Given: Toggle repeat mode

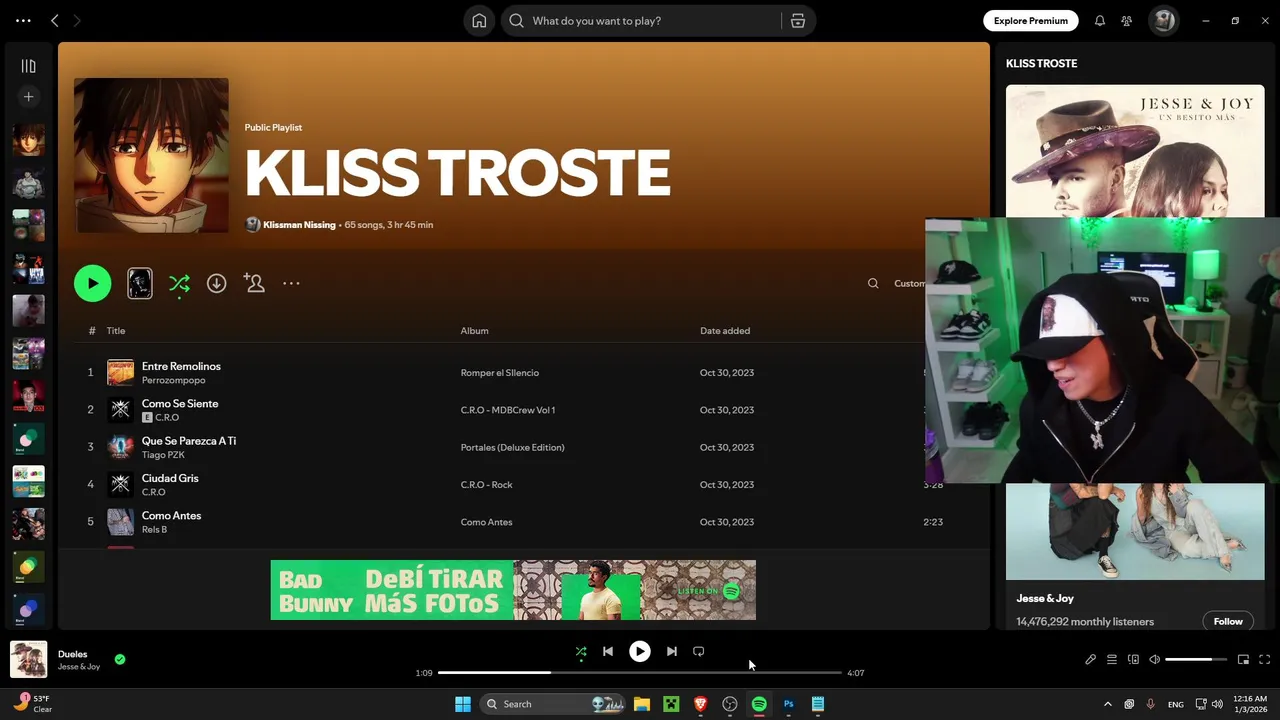Looking at the screenshot, I should click(x=699, y=651).
